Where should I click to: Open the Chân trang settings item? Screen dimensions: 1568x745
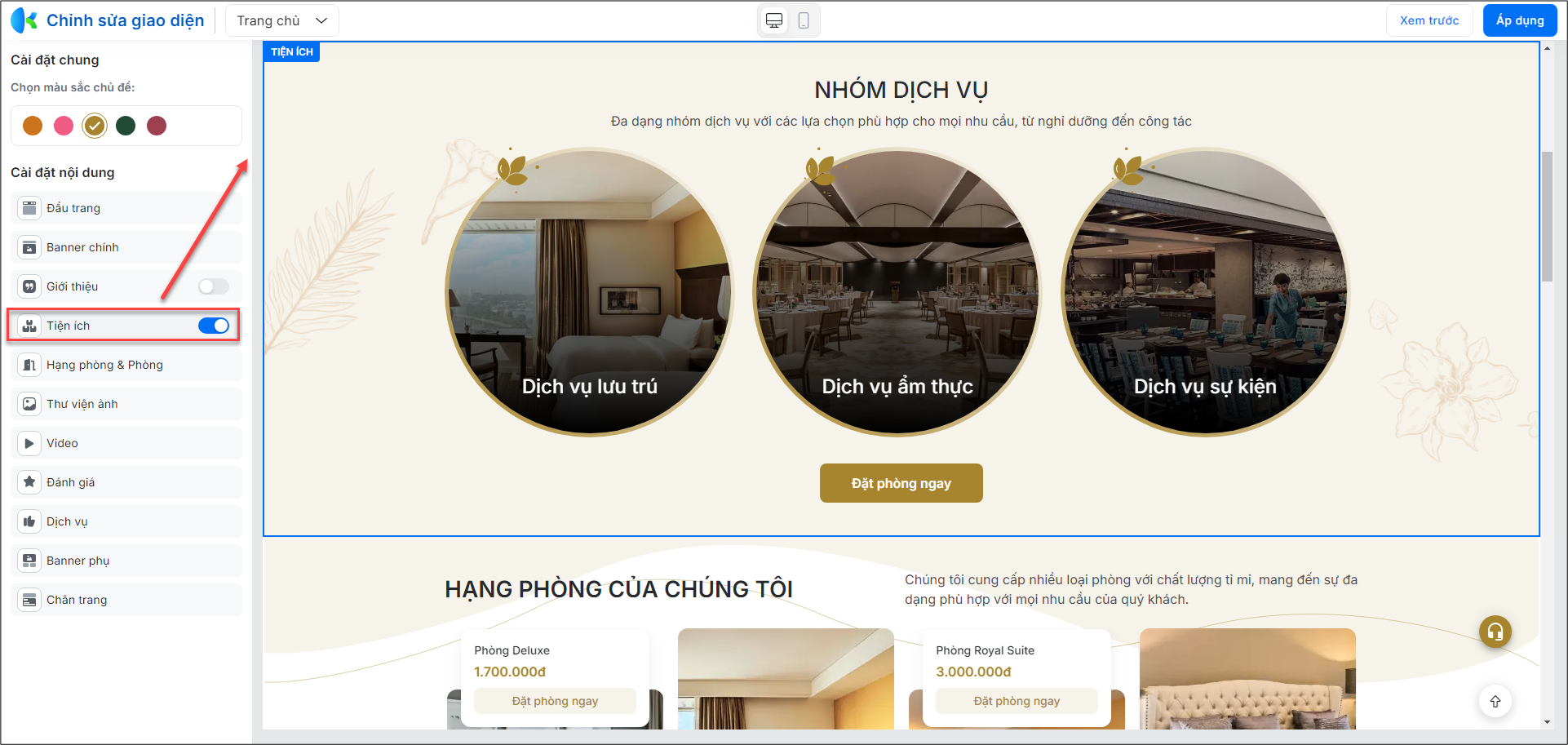pyautogui.click(x=126, y=600)
